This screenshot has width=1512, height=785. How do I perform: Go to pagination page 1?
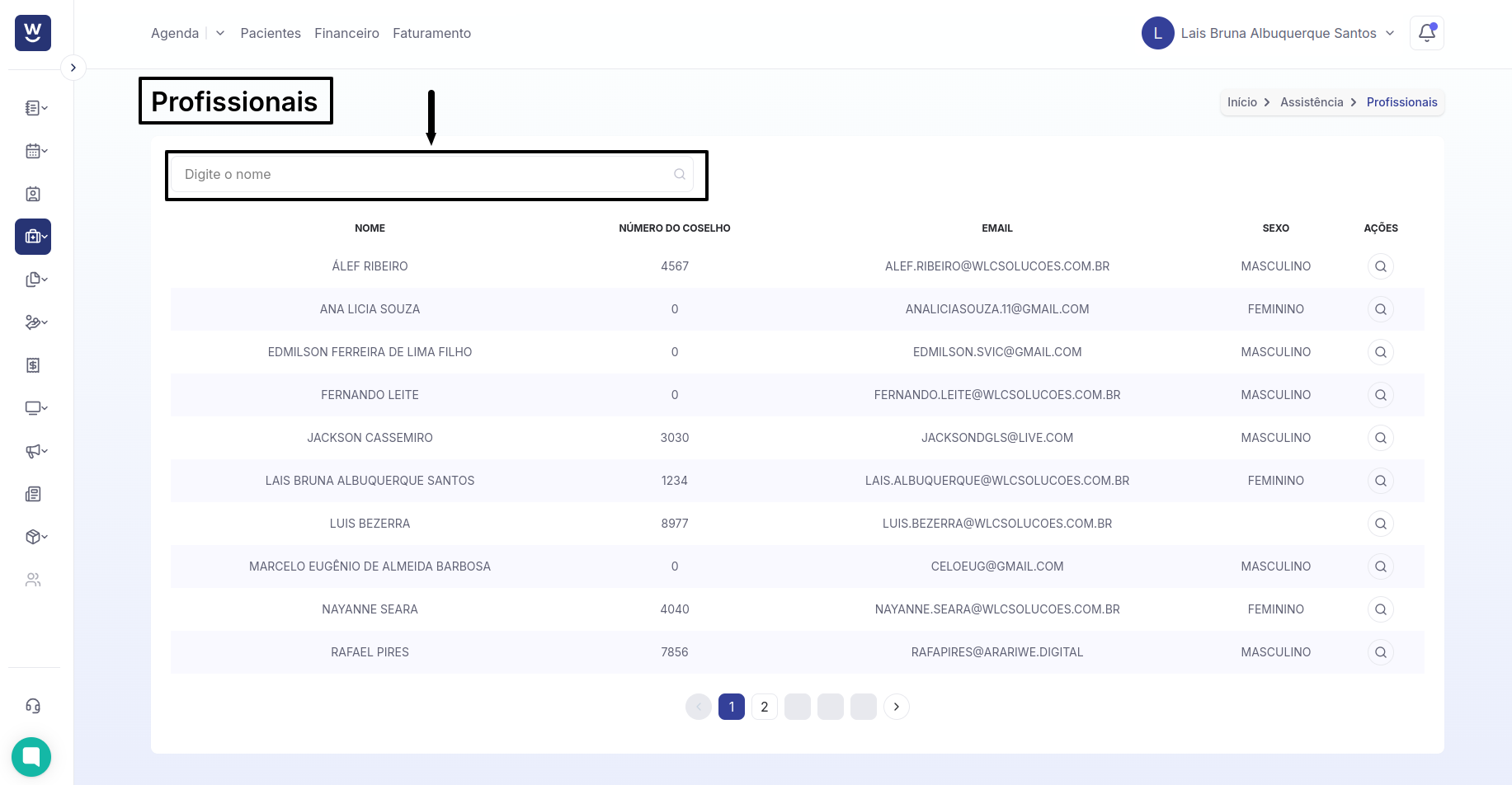732,707
